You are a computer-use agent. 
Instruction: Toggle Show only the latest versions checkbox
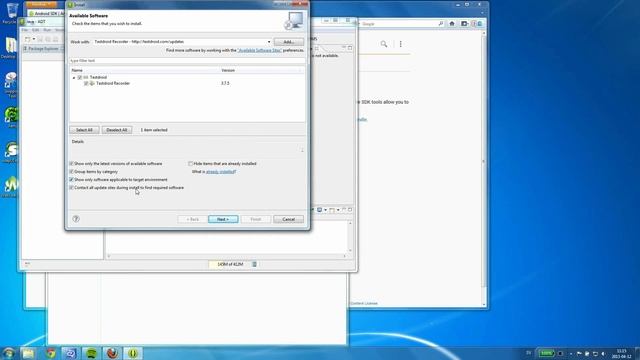[x=71, y=164]
